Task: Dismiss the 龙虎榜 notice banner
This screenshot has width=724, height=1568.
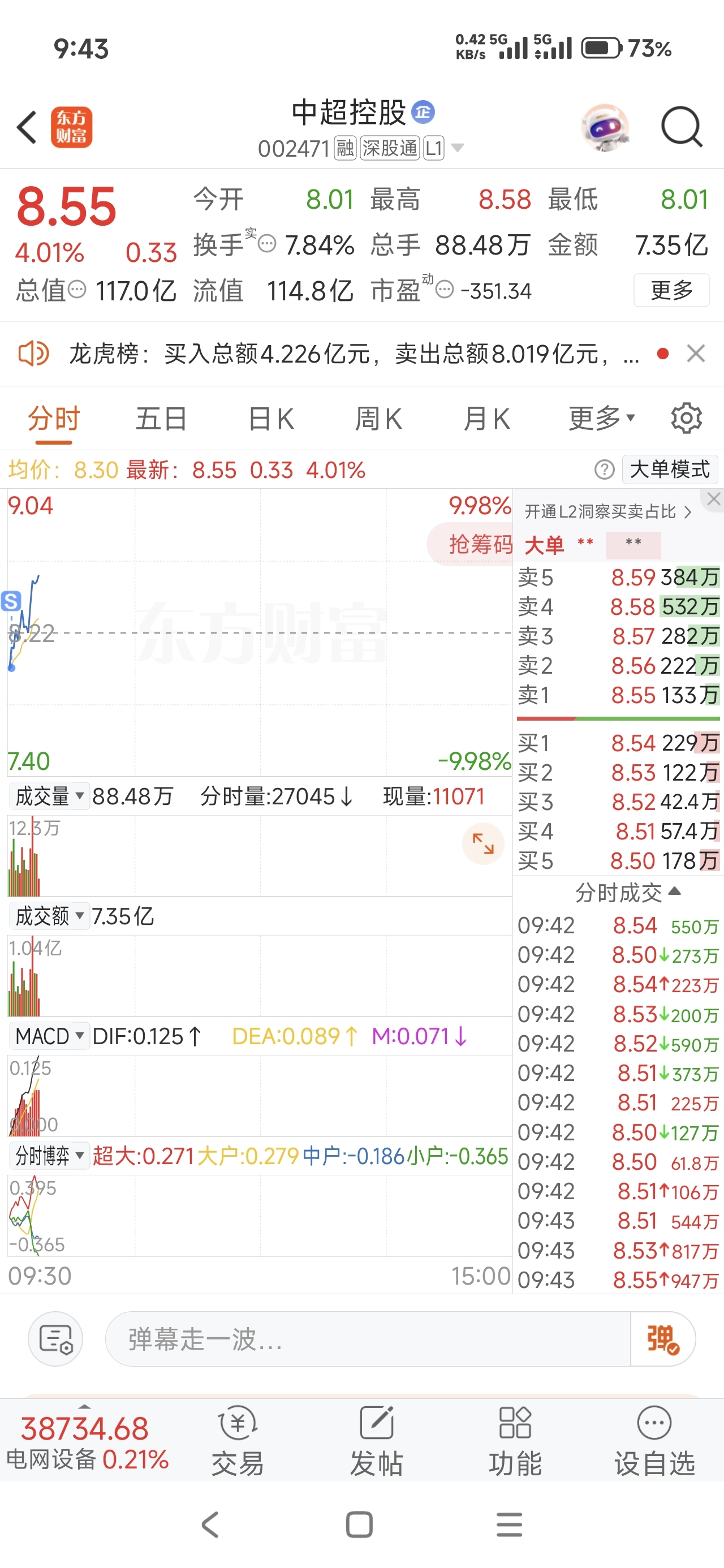Action: (695, 353)
